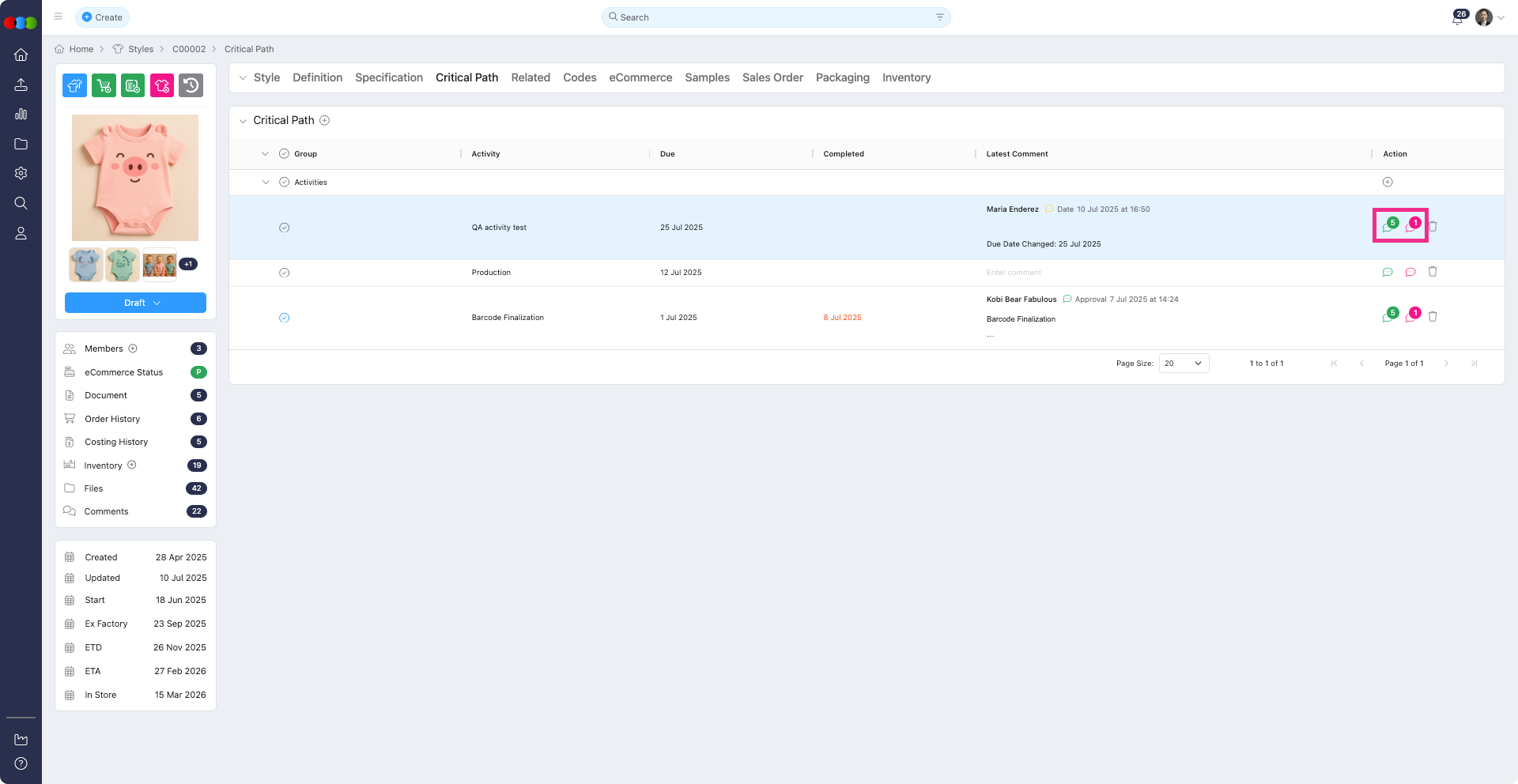Click pink comment icon on Barcode Finalization row
The width and height of the screenshot is (1518, 784).
tap(1410, 317)
